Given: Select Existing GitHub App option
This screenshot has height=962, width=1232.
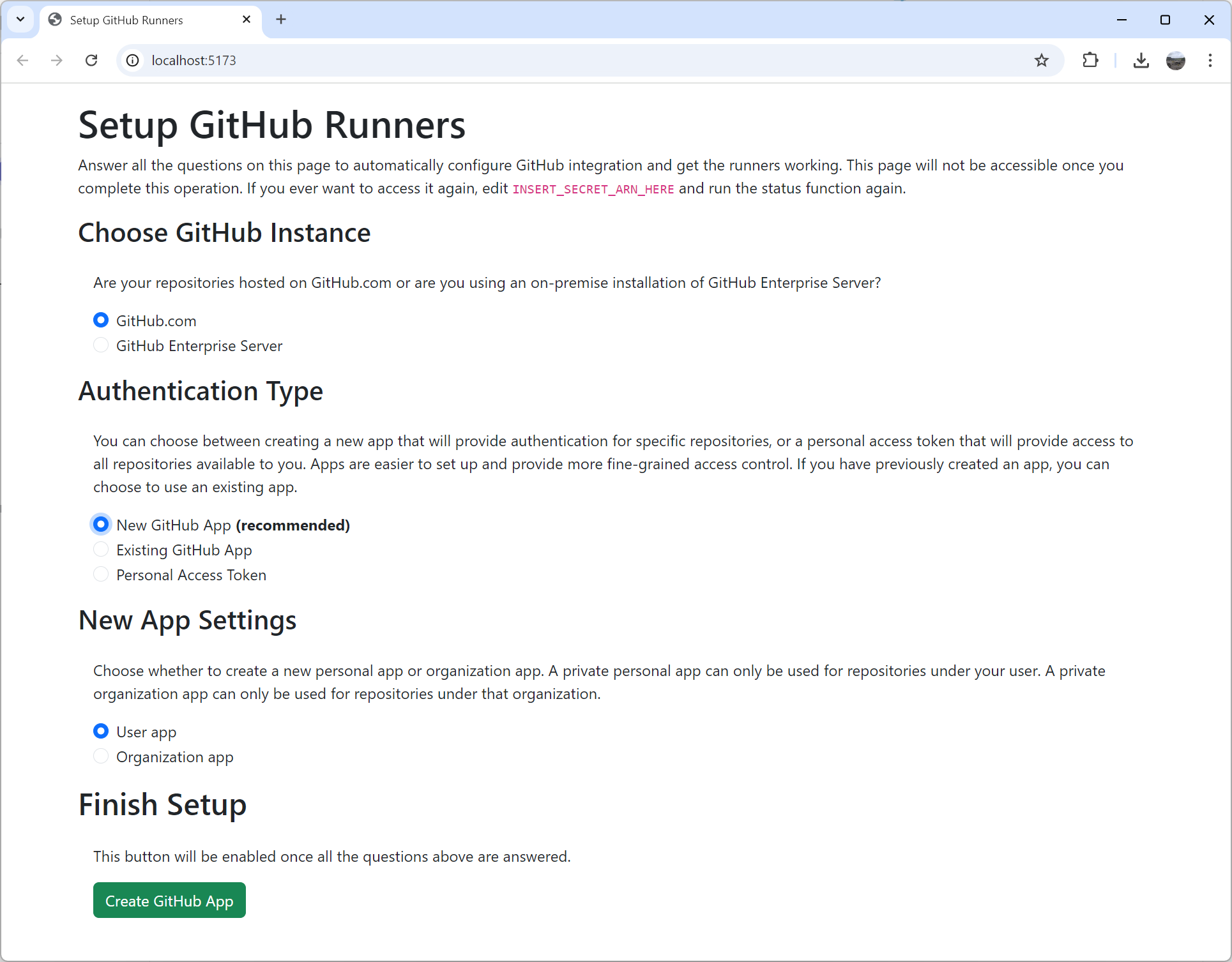Looking at the screenshot, I should (x=101, y=550).
